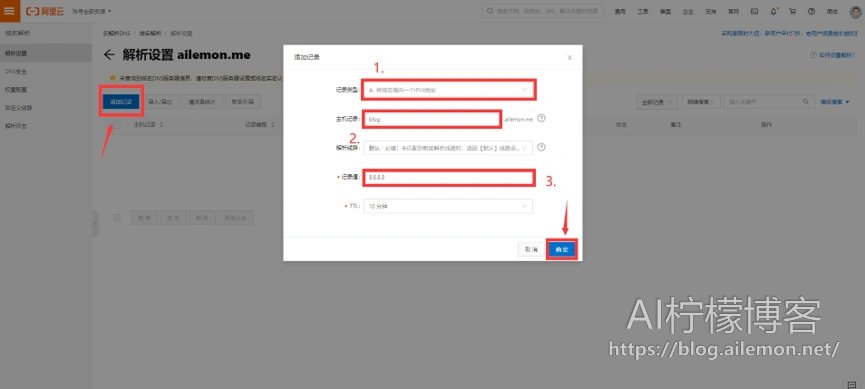Open the user avatar menu

point(855,11)
